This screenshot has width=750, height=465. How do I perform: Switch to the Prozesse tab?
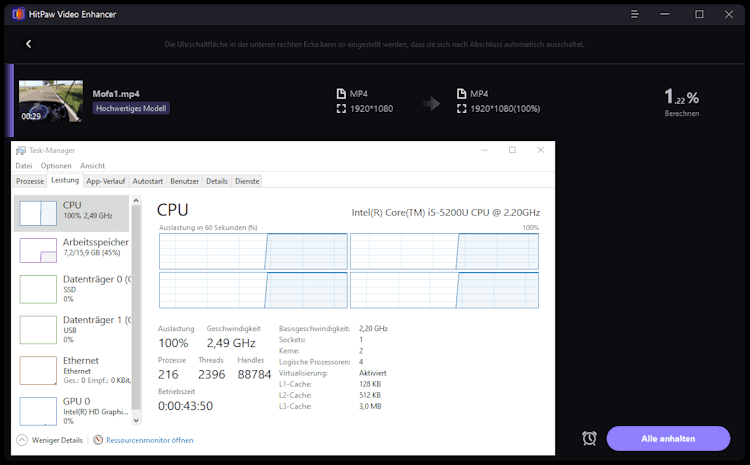coord(30,181)
